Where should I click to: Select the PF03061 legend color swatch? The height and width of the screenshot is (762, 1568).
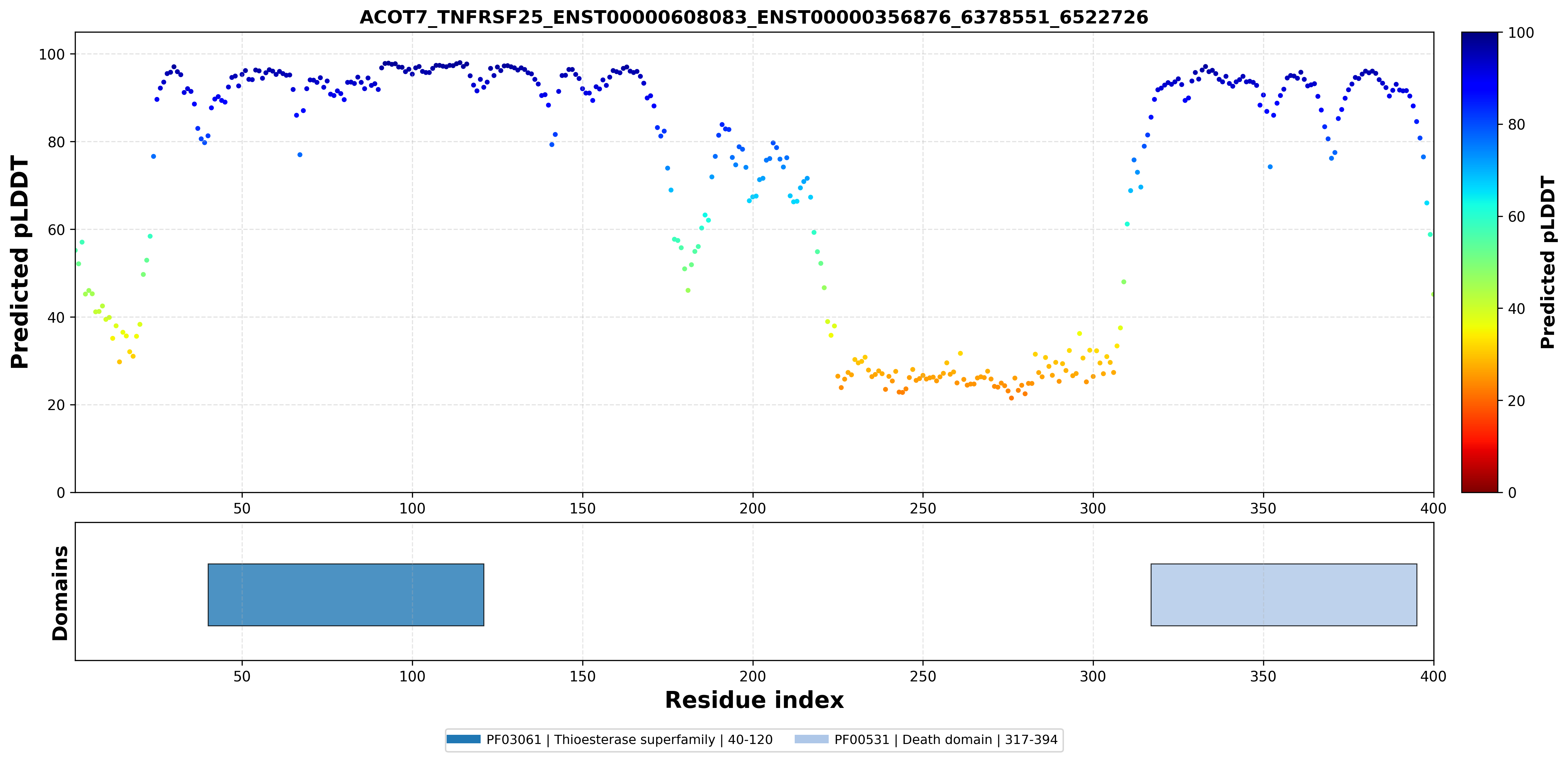[x=463, y=740]
